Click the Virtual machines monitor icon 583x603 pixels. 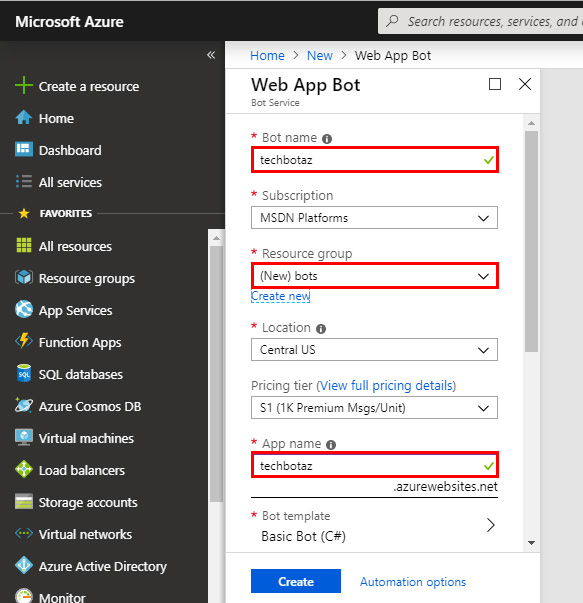pyautogui.click(x=24, y=437)
